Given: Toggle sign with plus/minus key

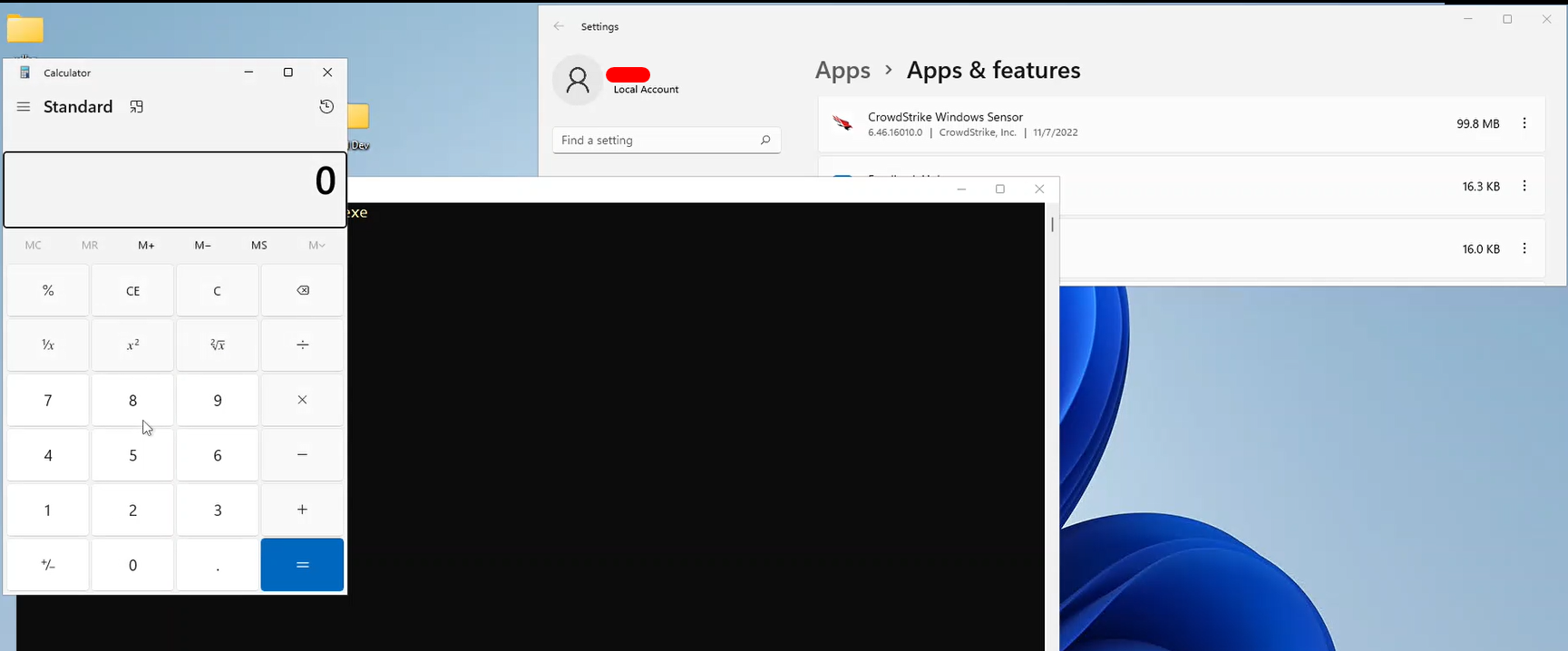Looking at the screenshot, I should coord(48,565).
